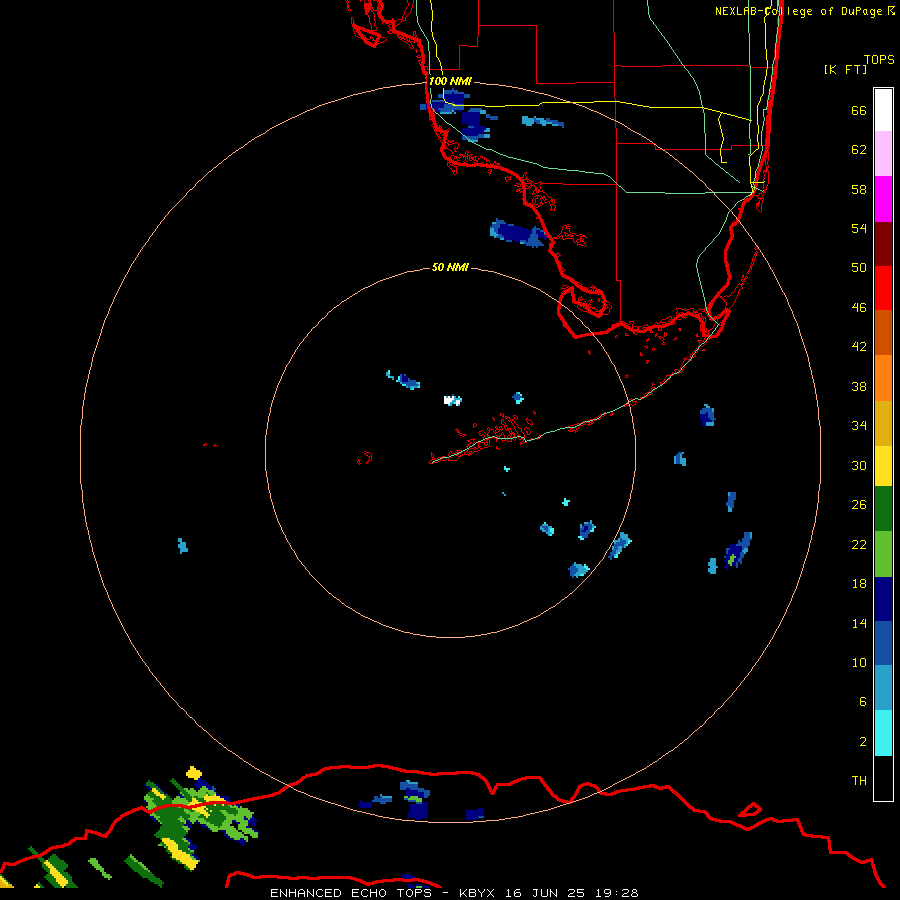Image resolution: width=900 pixels, height=900 pixels.
Task: Click the cyan legend swatch
Action: [883, 733]
